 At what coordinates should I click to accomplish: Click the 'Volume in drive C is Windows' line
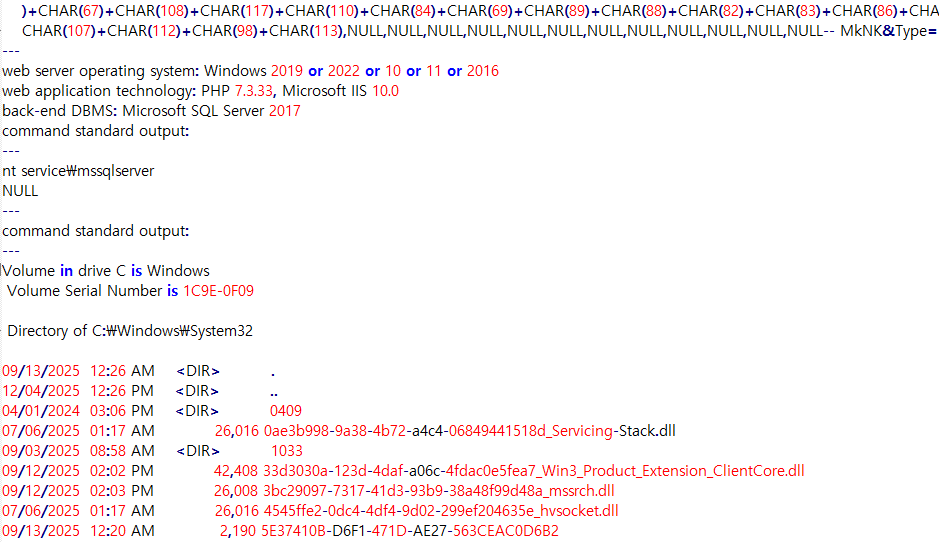106,271
